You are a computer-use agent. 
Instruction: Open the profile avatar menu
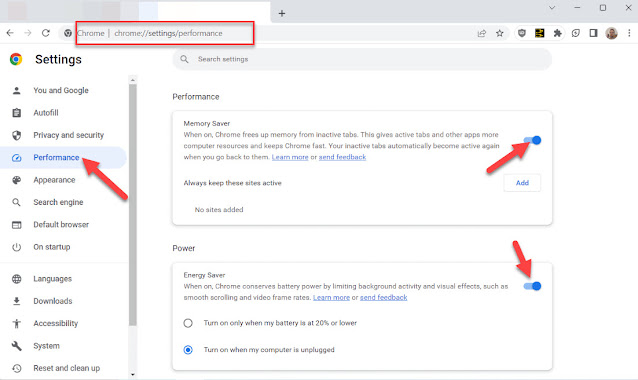point(611,33)
